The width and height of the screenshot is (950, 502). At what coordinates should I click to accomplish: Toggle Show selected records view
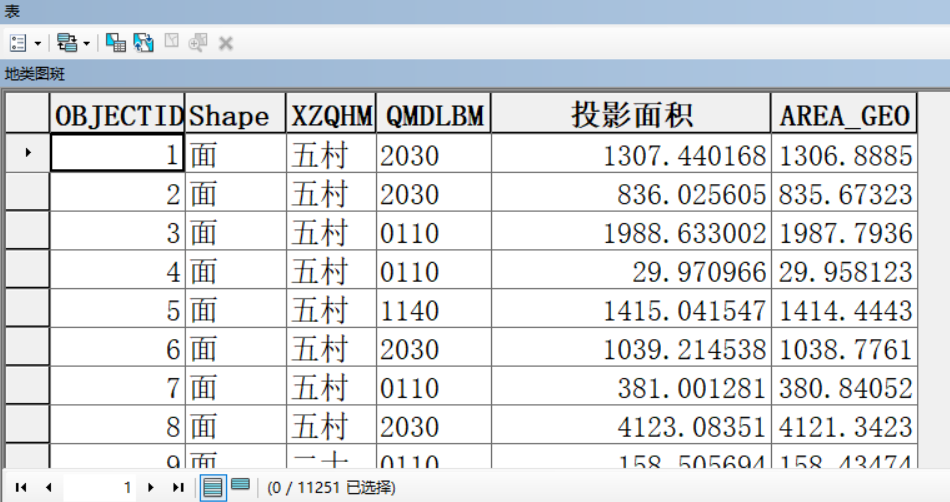(x=240, y=486)
